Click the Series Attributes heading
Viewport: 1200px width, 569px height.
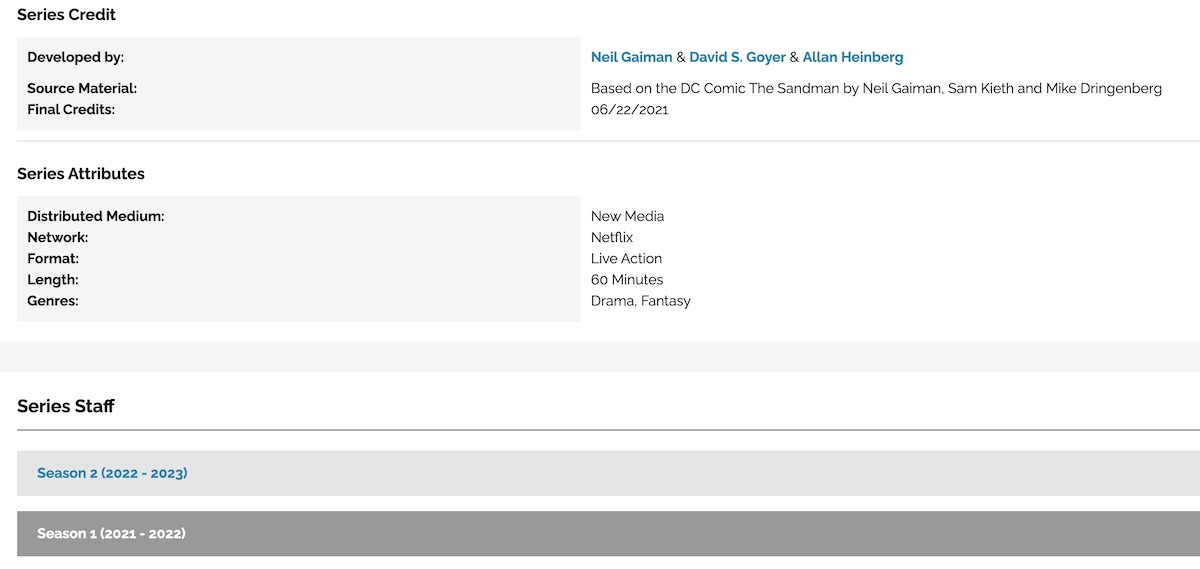click(81, 174)
